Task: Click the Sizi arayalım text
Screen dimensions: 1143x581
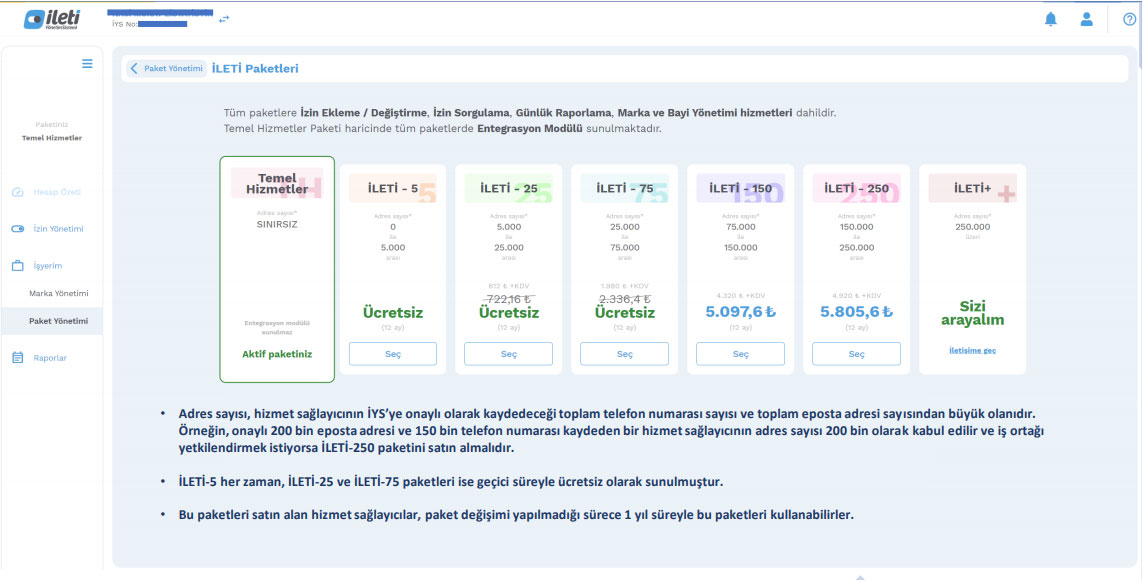Action: click(x=972, y=313)
